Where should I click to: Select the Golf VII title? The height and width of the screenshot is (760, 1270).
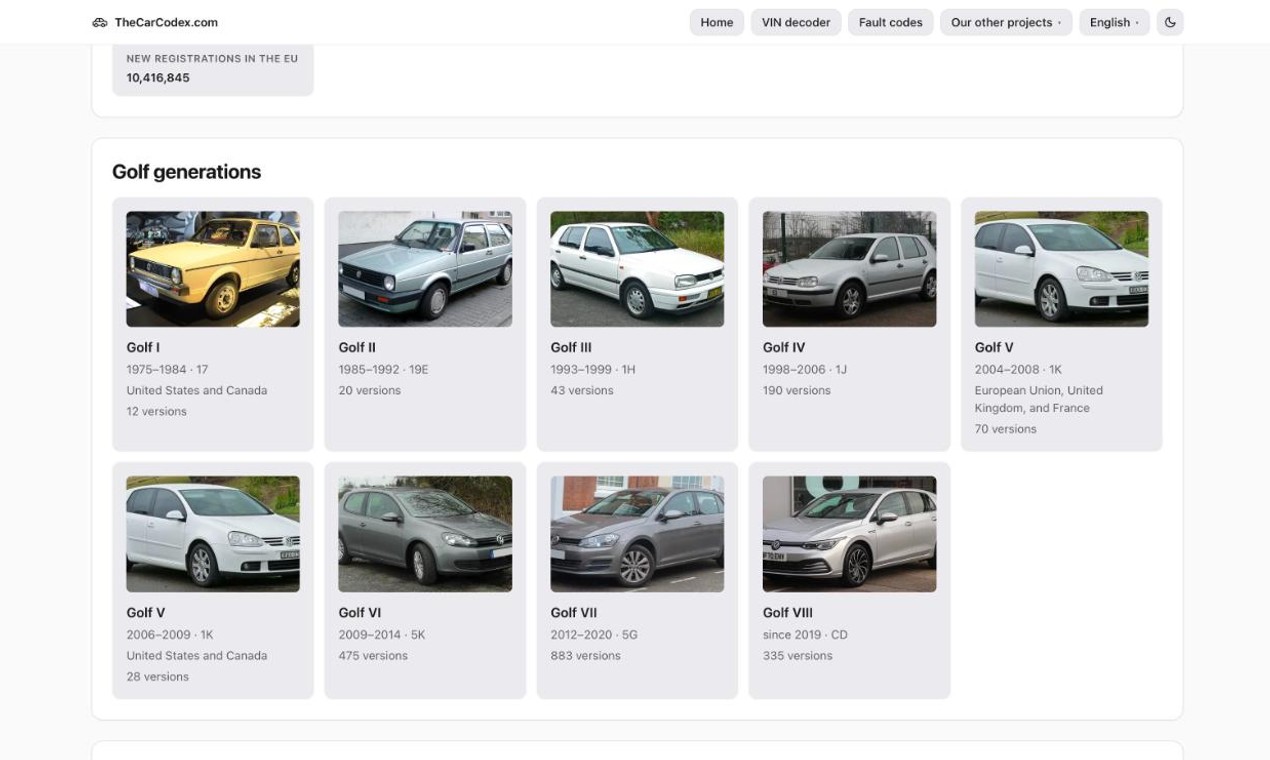[574, 612]
